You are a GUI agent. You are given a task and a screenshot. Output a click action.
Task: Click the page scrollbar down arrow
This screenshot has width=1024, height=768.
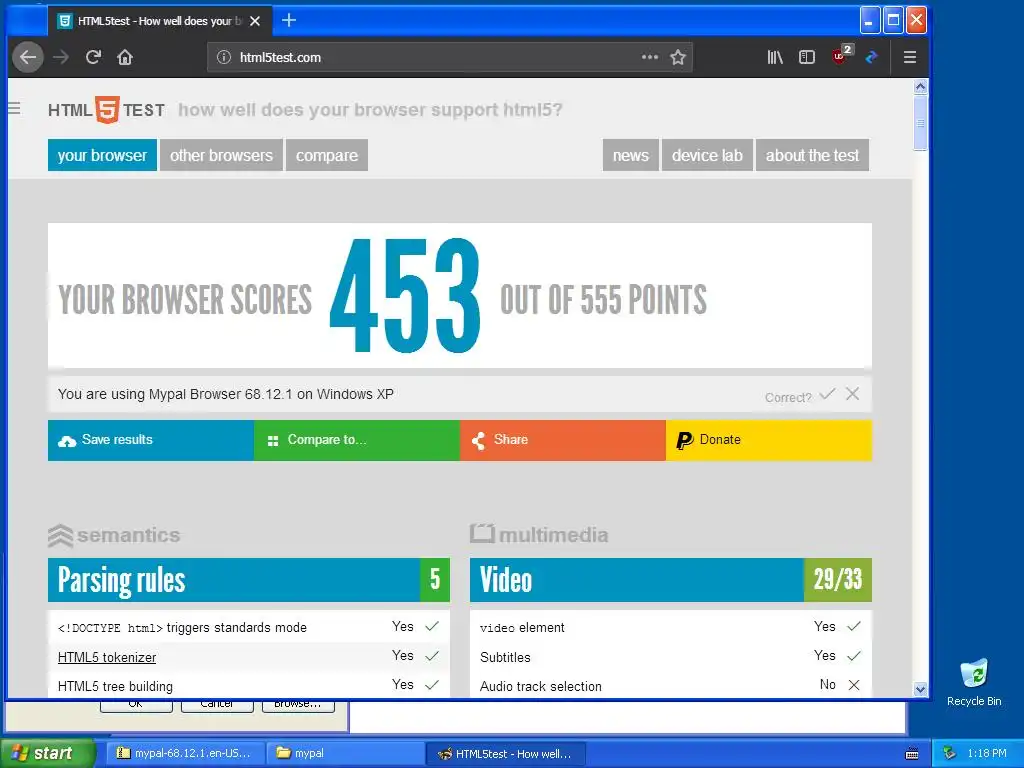920,689
